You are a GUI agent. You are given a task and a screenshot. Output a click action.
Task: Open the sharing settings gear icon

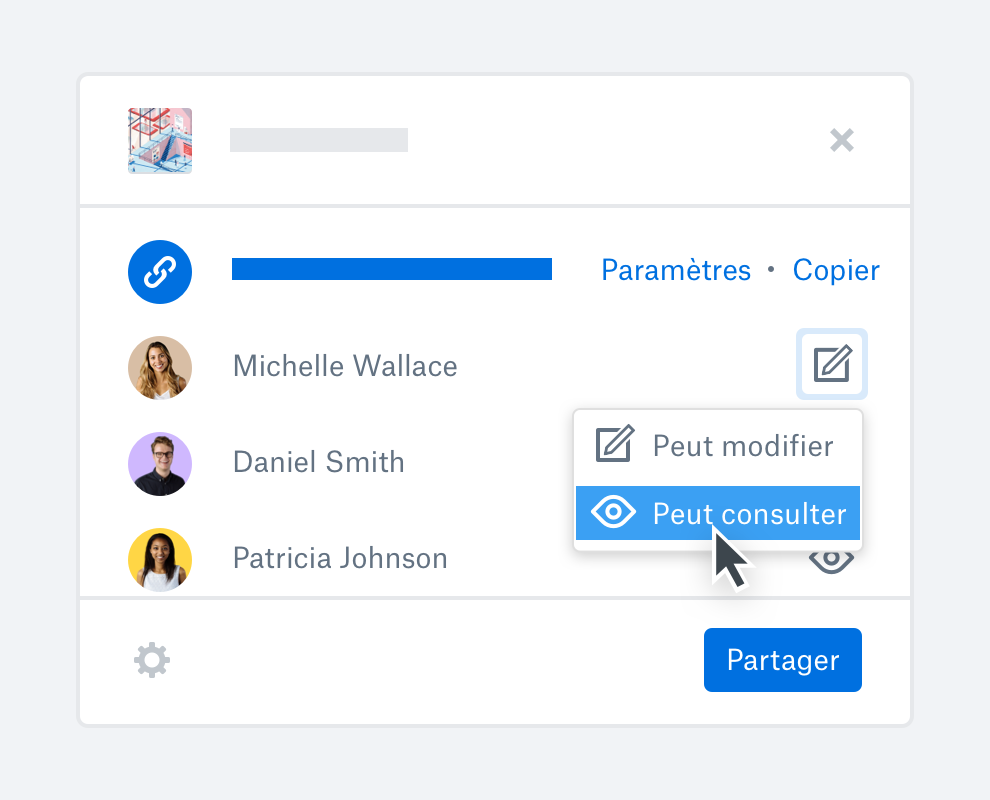tap(152, 660)
